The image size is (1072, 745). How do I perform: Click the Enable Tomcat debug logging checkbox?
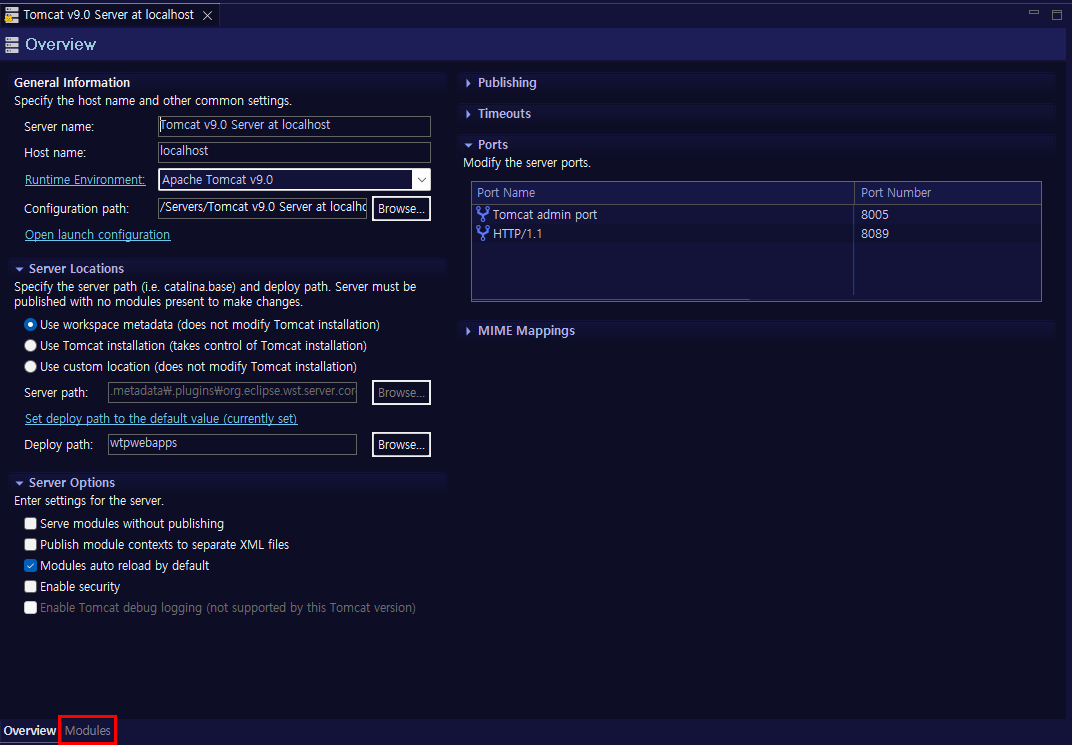pyautogui.click(x=30, y=608)
